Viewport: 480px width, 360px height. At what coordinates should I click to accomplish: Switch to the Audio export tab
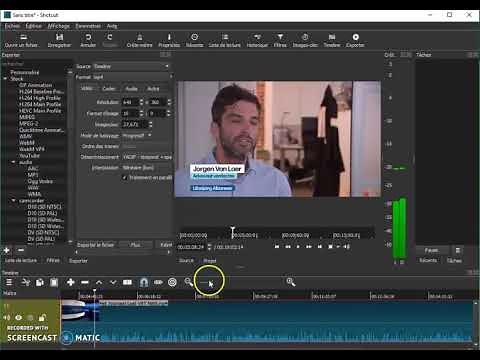pyautogui.click(x=131, y=89)
